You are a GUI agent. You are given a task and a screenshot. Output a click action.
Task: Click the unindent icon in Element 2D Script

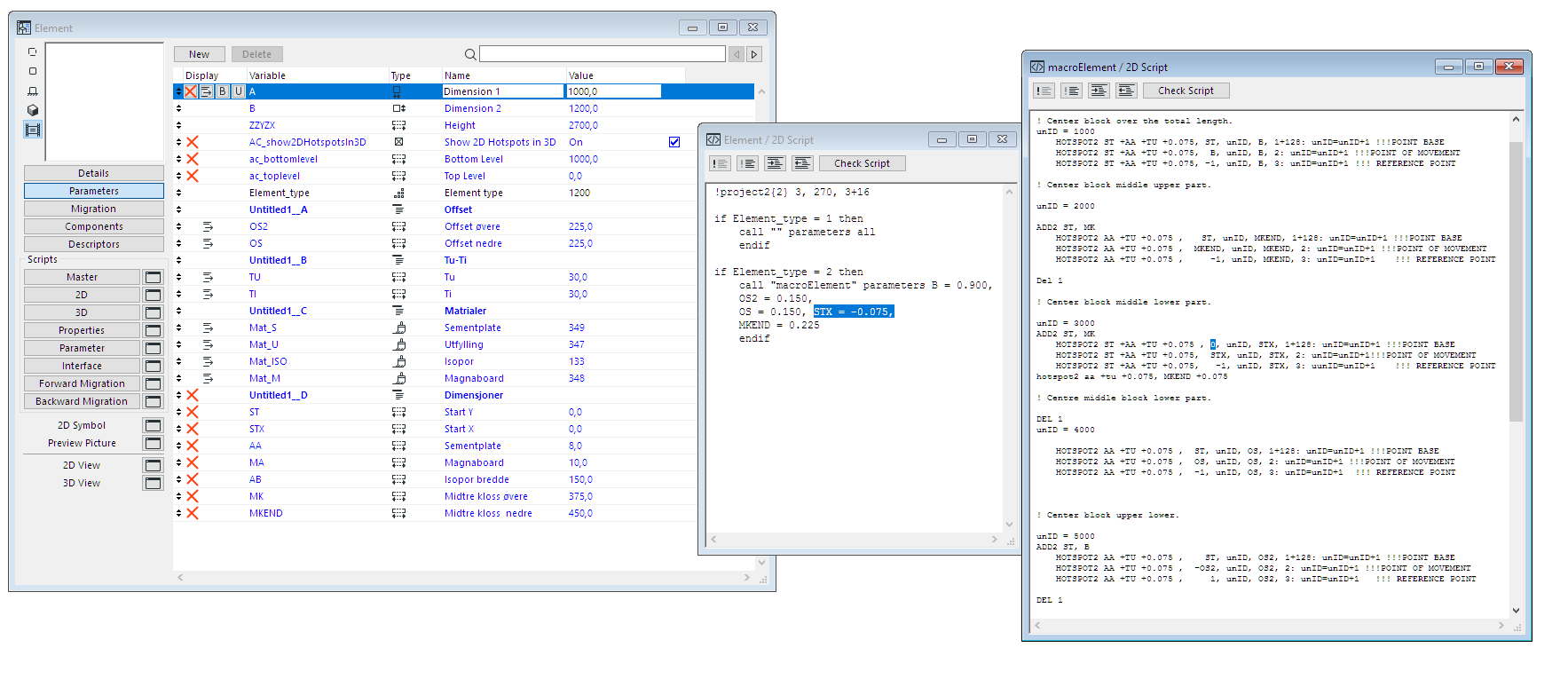(x=803, y=163)
